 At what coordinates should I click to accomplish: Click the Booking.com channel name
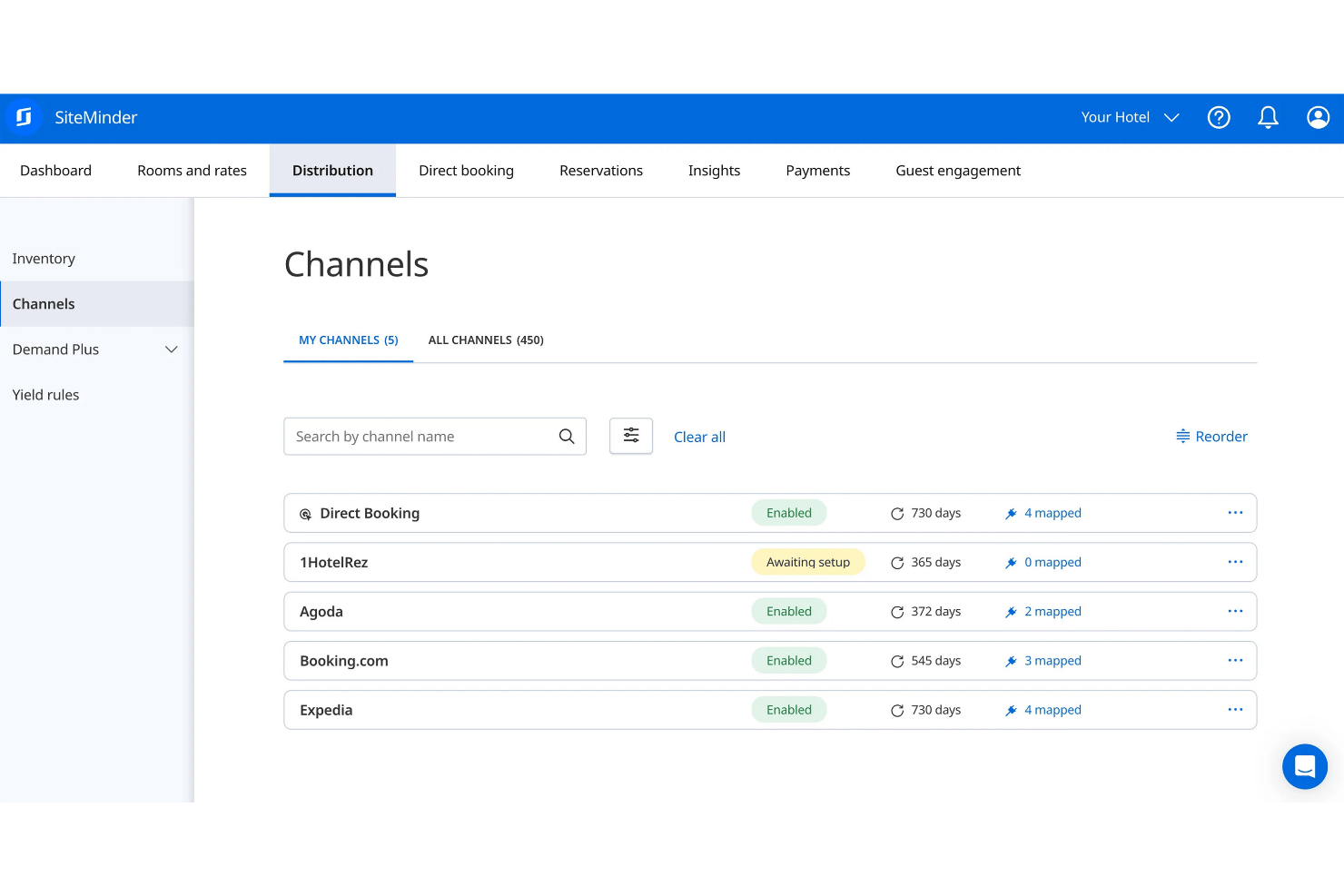pos(344,661)
